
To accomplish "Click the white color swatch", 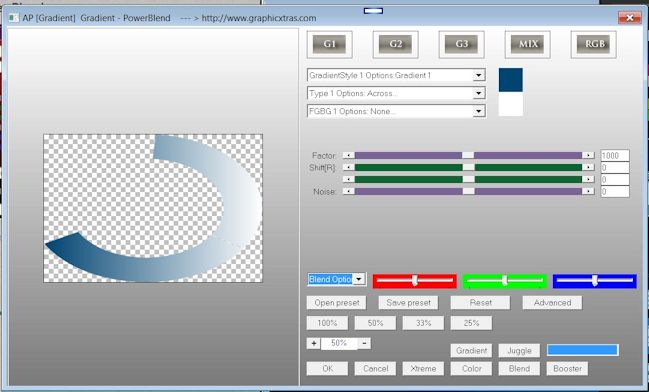I will pos(510,104).
